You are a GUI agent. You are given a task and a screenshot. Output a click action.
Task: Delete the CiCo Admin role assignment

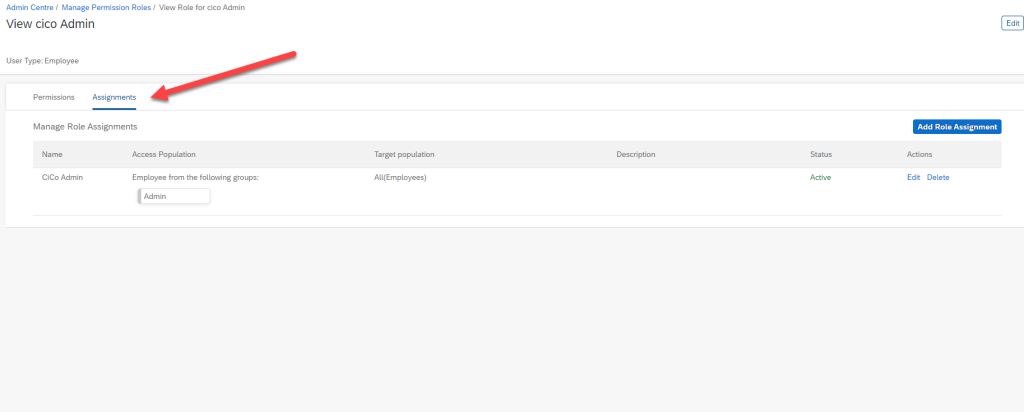click(938, 178)
